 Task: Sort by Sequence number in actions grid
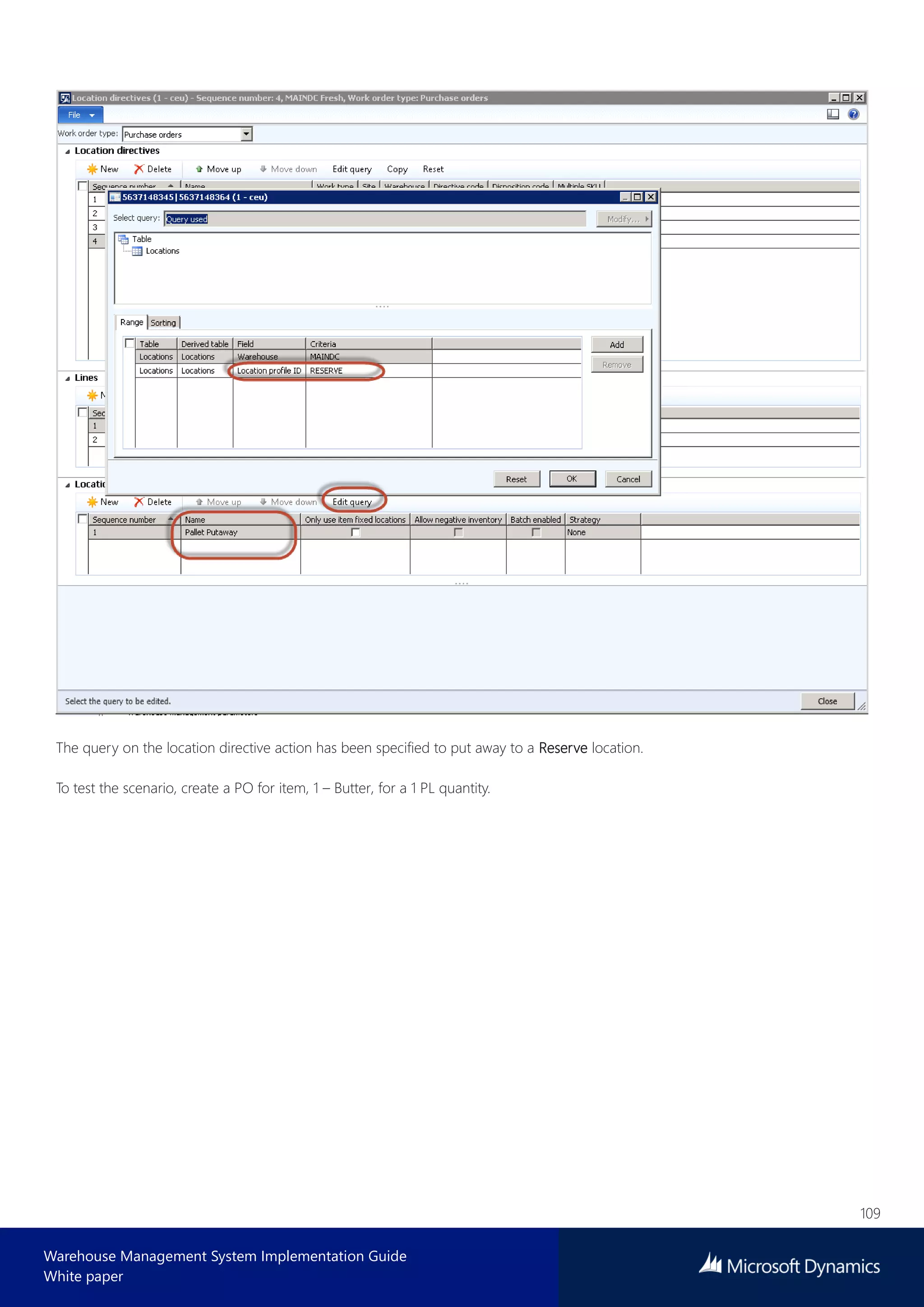pyautogui.click(x=134, y=520)
